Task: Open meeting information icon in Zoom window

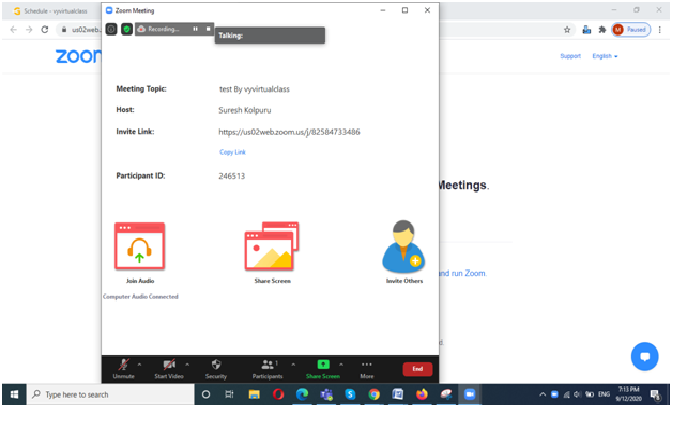Action: [111, 29]
